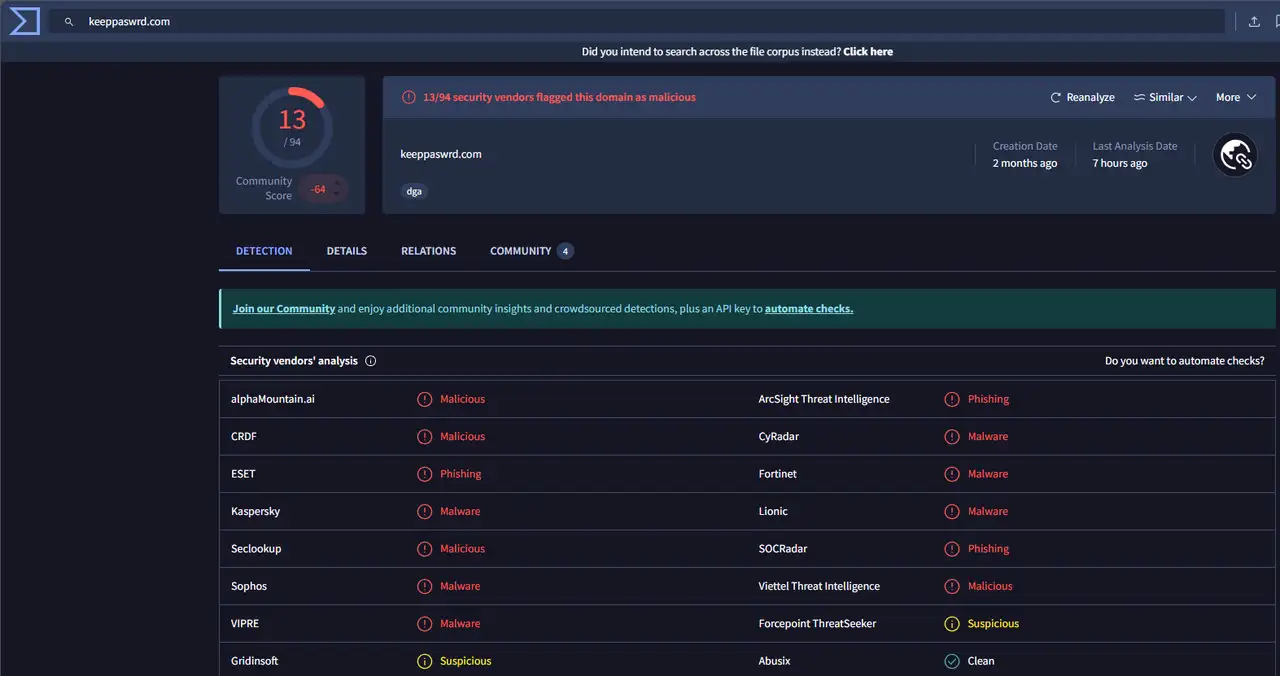
Task: Click Abusix clean checkmark icon
Action: [x=952, y=661]
